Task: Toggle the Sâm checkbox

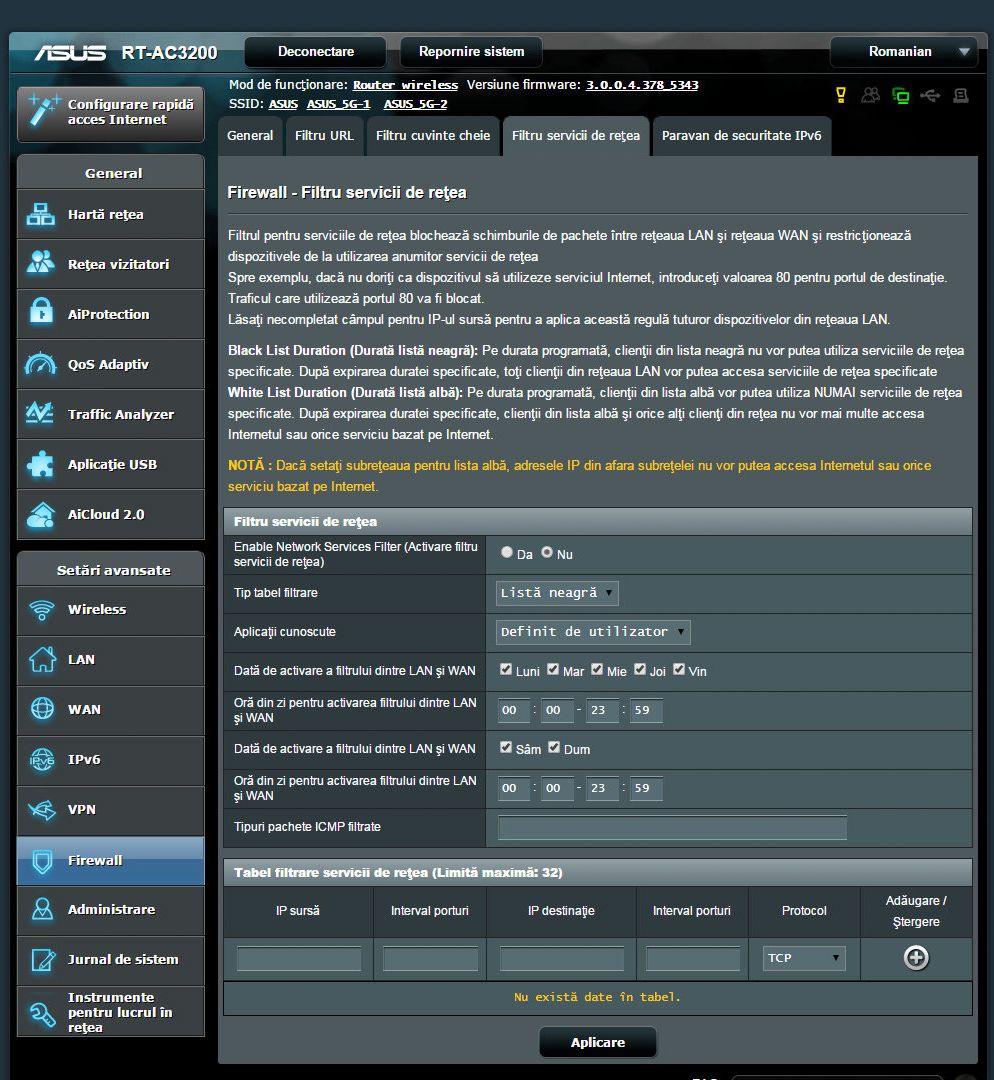Action: tap(507, 748)
